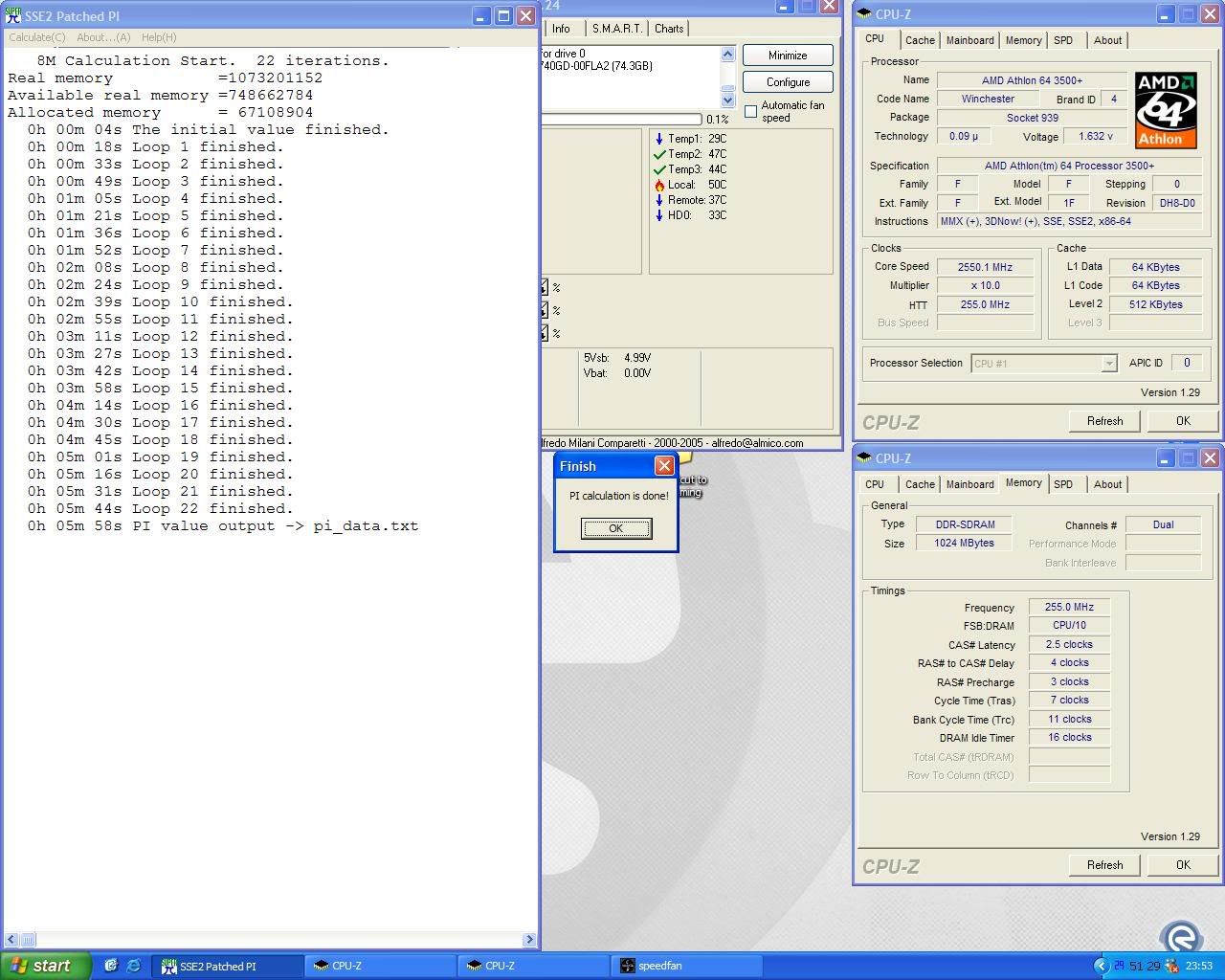Click right arrow on Super PI horizontal scrollbar

[x=529, y=940]
